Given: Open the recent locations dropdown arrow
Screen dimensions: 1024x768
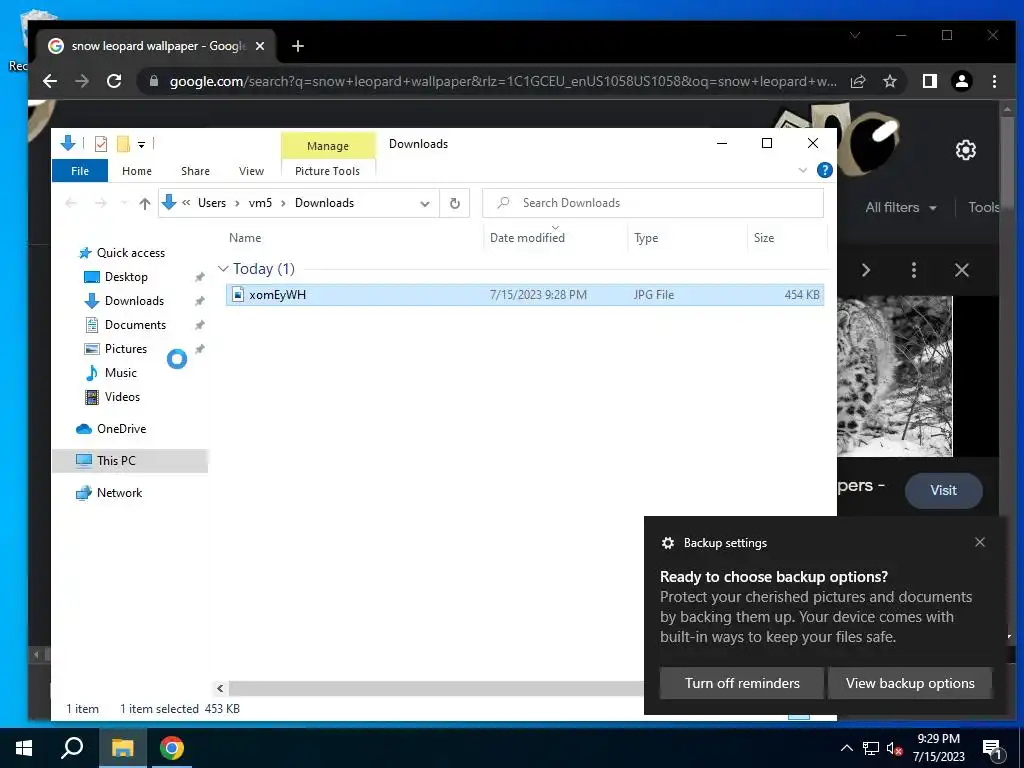Looking at the screenshot, I should [x=124, y=204].
